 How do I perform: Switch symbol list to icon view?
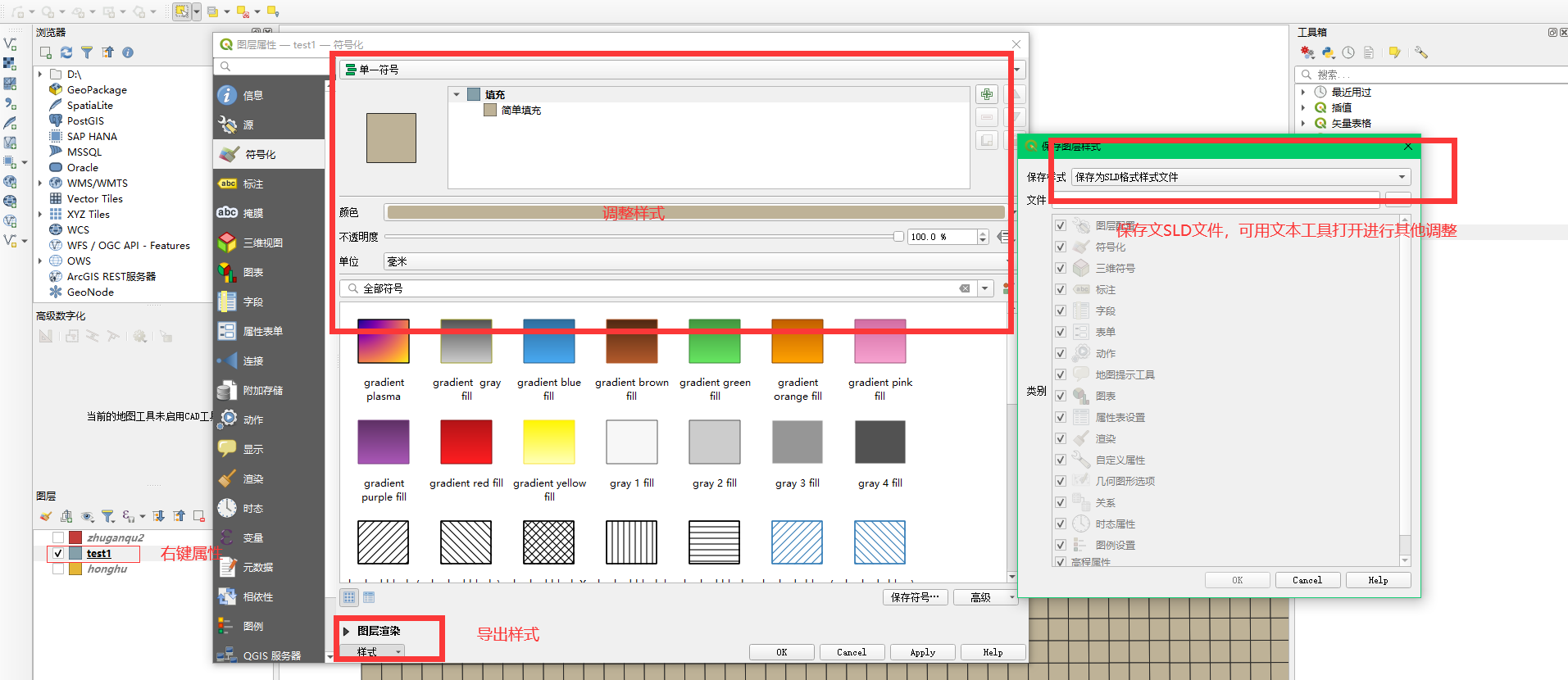tap(350, 597)
